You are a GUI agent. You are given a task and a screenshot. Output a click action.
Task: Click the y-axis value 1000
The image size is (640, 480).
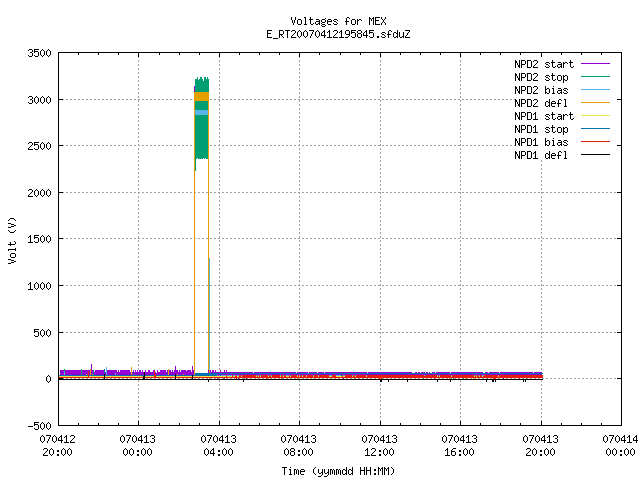click(40, 286)
